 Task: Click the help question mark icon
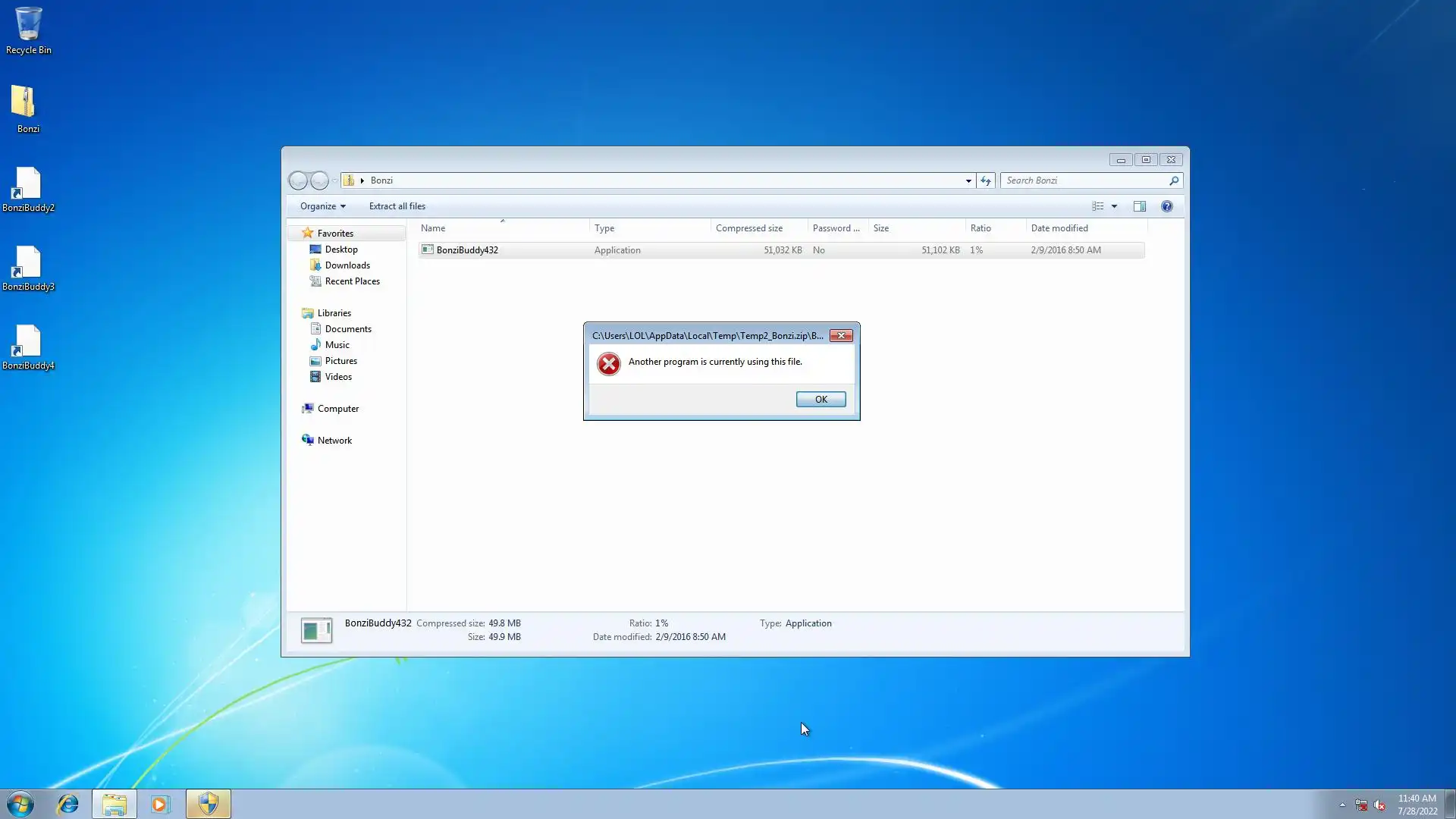tap(1166, 206)
